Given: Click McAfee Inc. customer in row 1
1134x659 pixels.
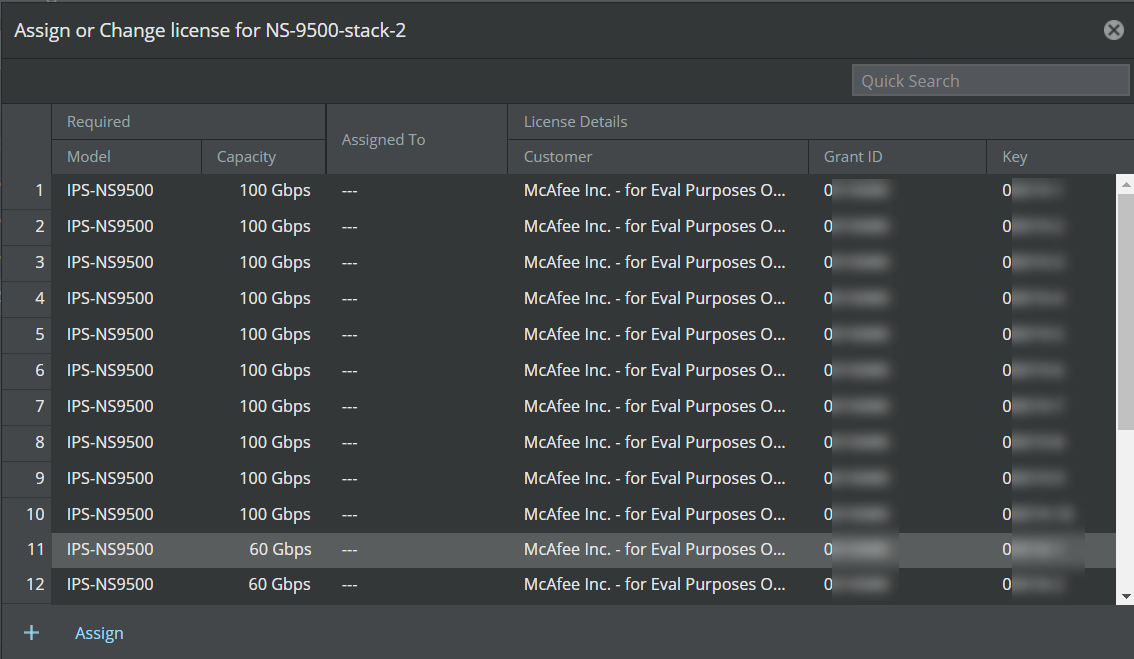Looking at the screenshot, I should click(x=655, y=191).
